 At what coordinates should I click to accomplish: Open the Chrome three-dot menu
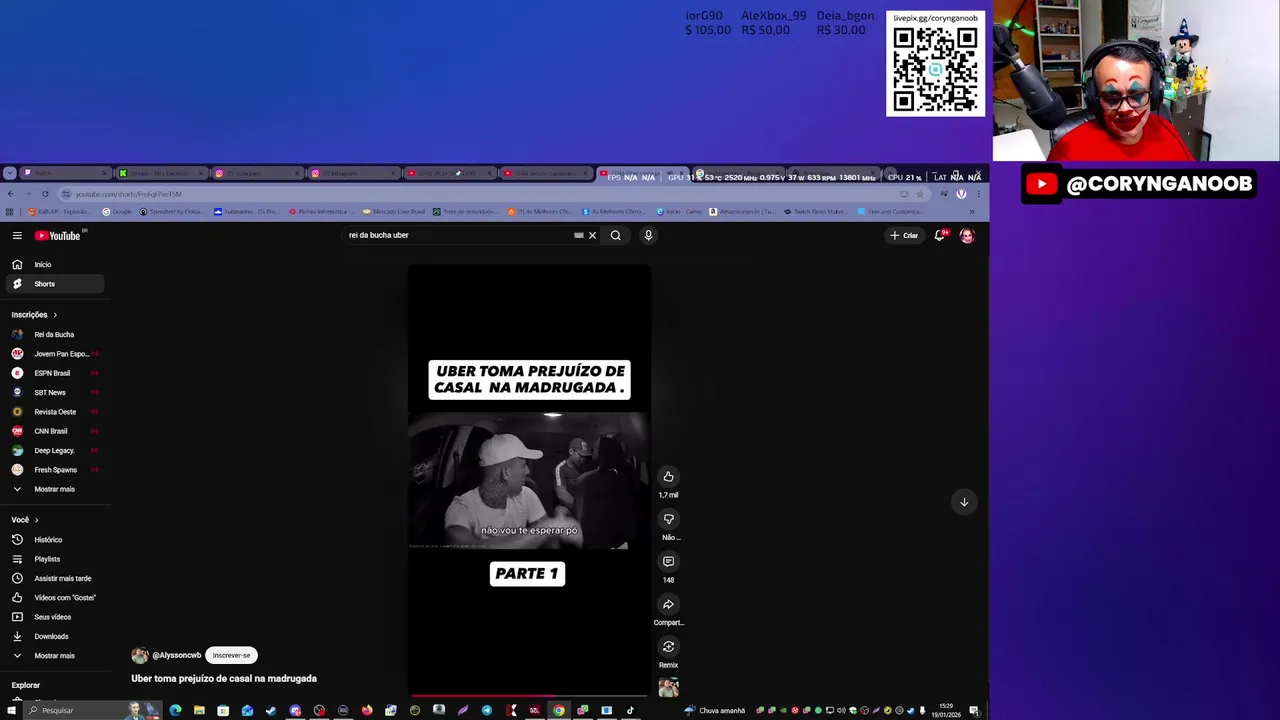pyautogui.click(x=978, y=194)
